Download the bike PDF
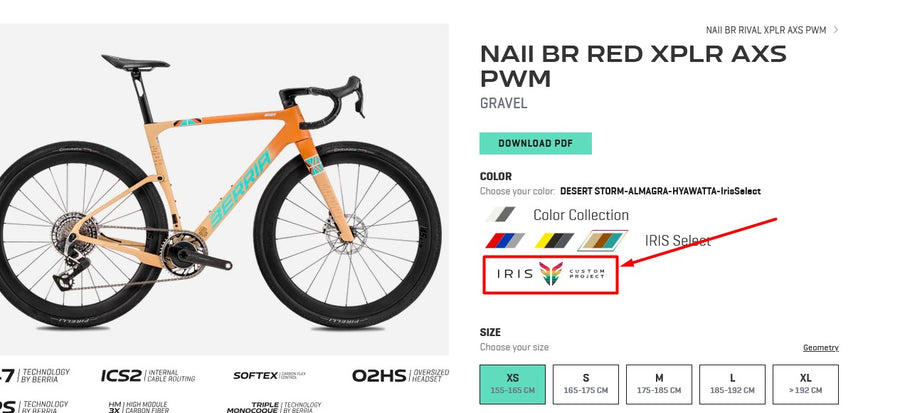Image resolution: width=900 pixels, height=413 pixels. coord(536,143)
